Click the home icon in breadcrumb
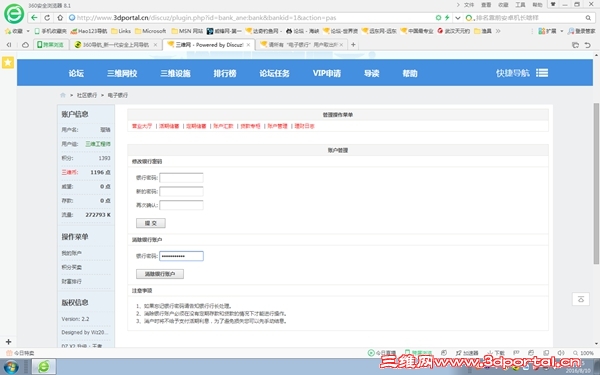The image size is (600, 375). 63,95
